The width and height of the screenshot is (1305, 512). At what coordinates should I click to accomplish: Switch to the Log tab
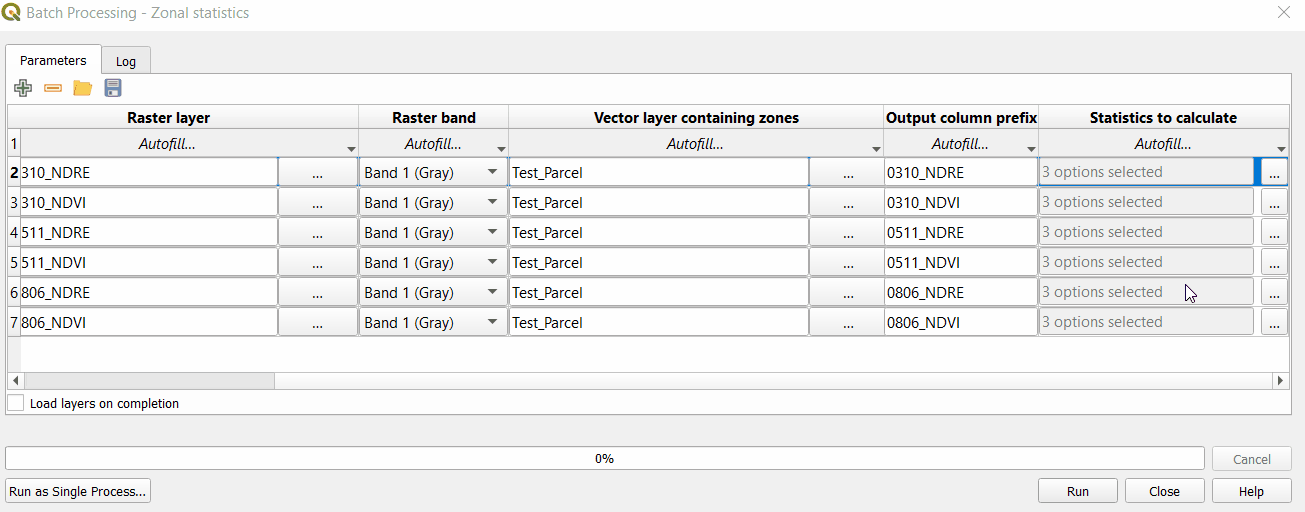tap(126, 61)
